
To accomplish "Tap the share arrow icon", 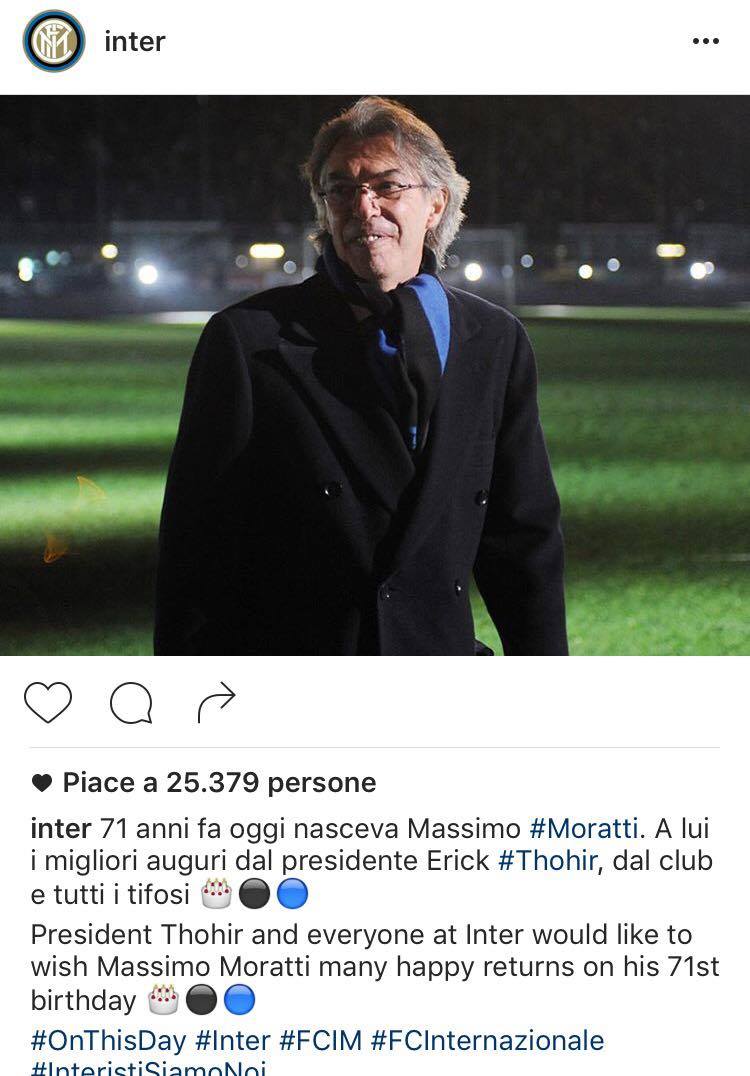I will (x=216, y=702).
